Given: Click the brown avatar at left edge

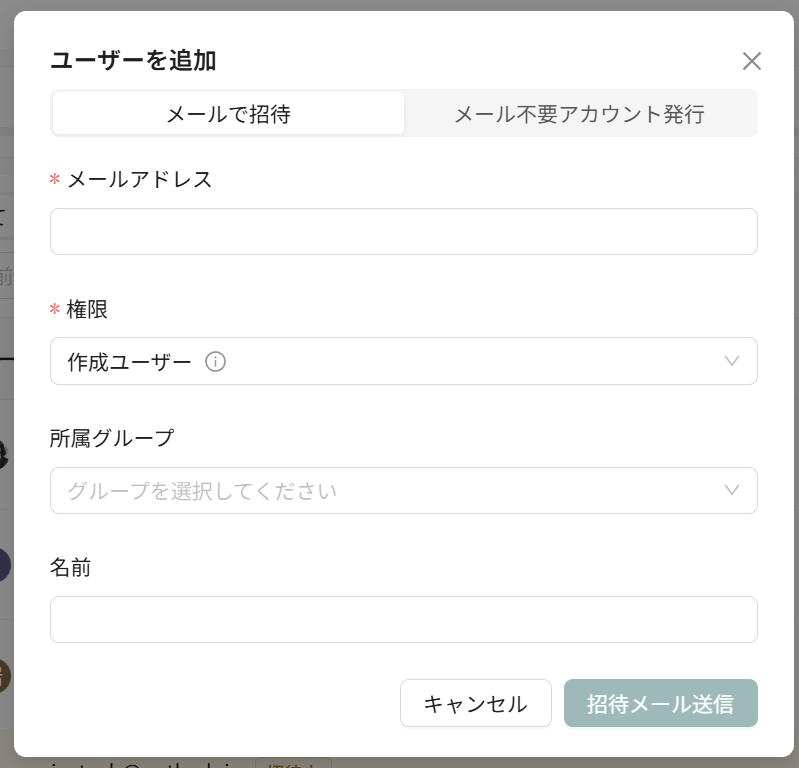Looking at the screenshot, I should click(x=4, y=676).
